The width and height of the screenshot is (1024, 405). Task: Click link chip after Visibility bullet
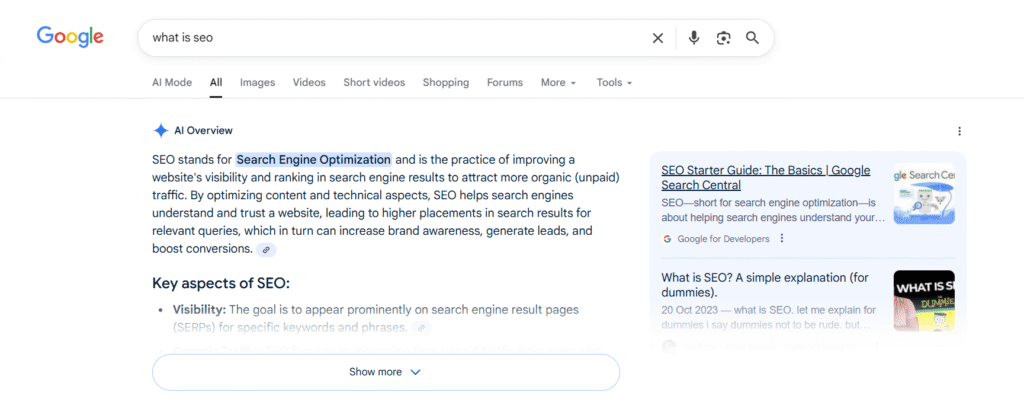422,327
